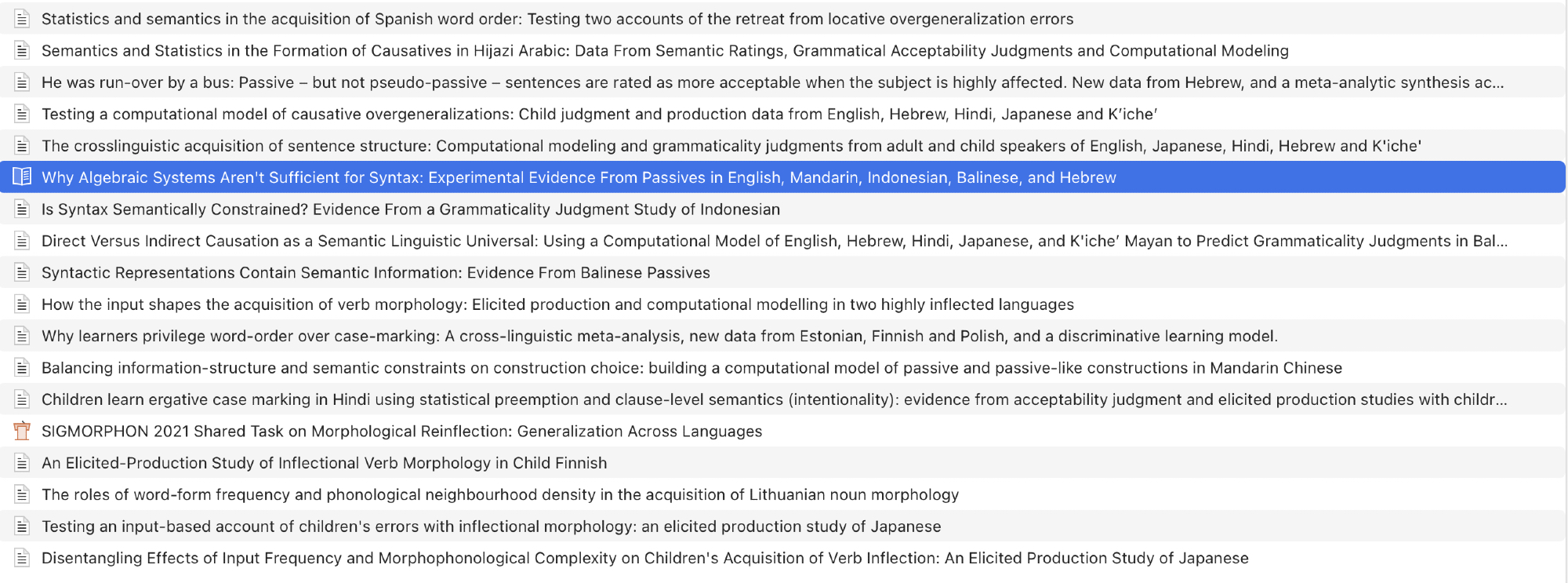Screen dimensions: 1568x583
Task: Click the document icon beside run-over by a bus
Action: pos(22,82)
